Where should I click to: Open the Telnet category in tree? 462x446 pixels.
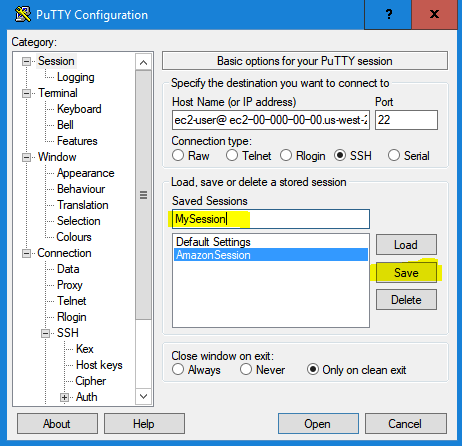[72, 301]
